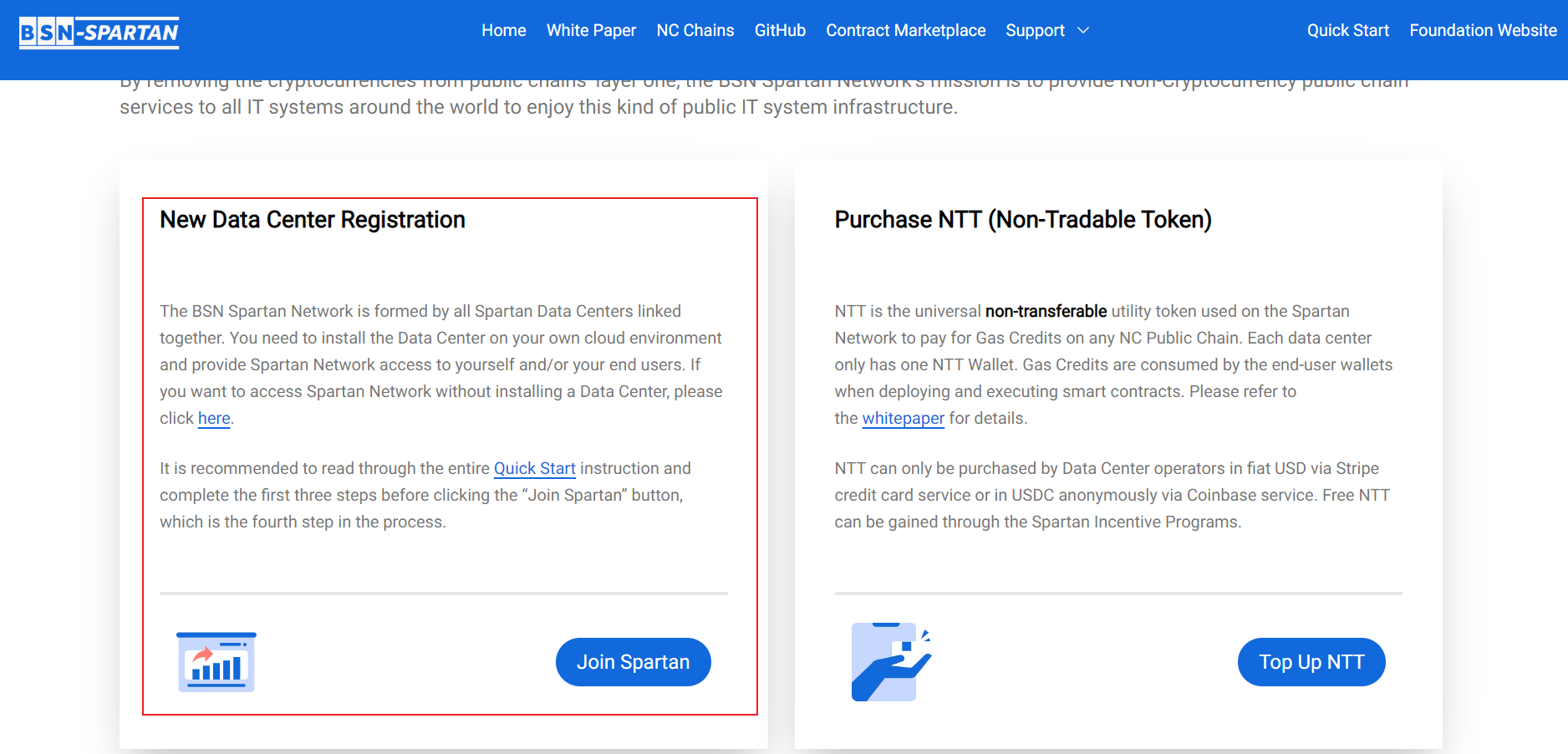Expand the Support dropdown chevron
Screen dimensions: 1568x754
(1083, 31)
